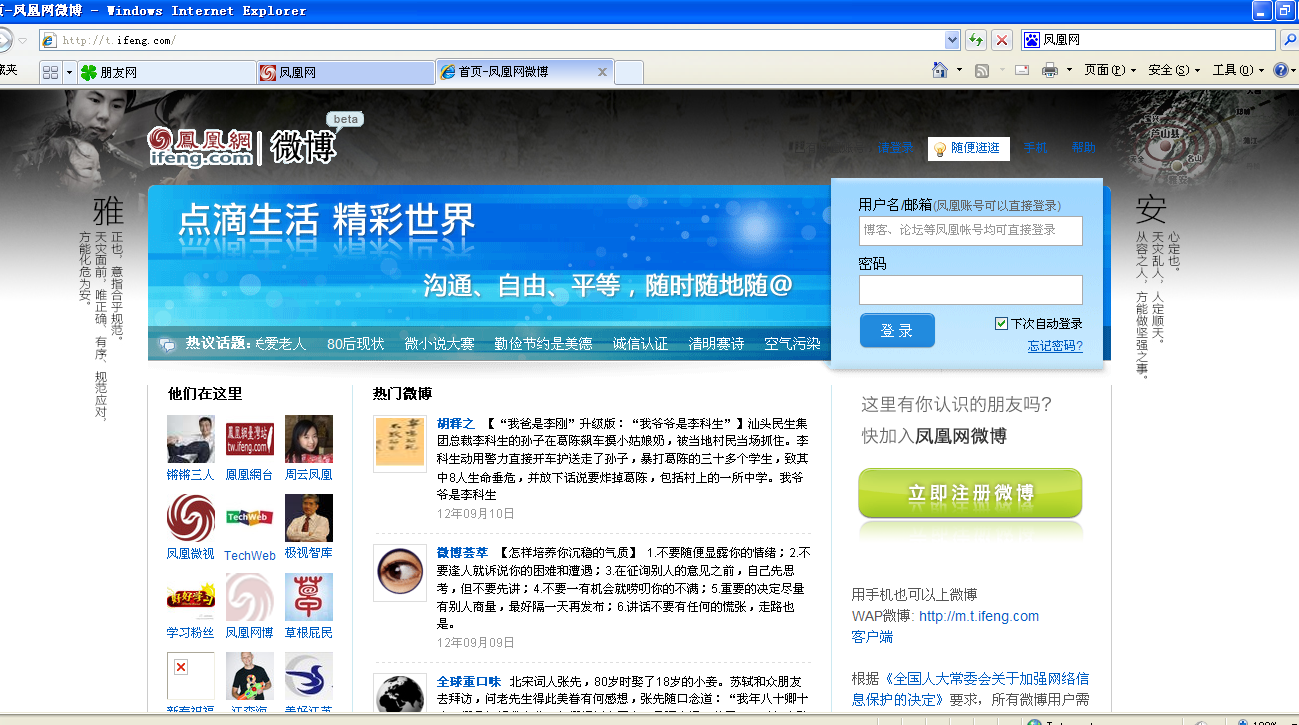This screenshot has height=725, width=1299.
Task: Click the 登录 button
Action: click(897, 331)
